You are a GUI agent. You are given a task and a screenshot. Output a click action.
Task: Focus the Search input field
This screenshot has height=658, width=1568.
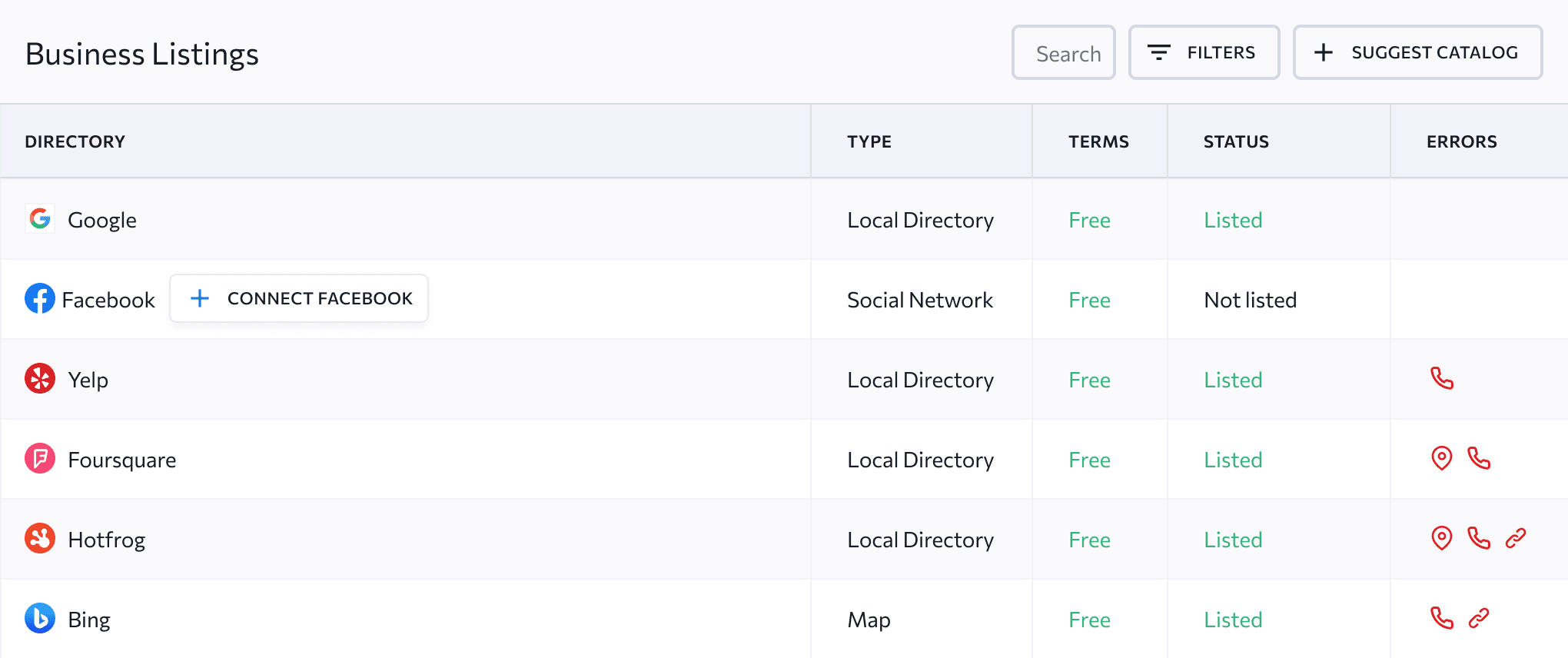click(x=1064, y=52)
